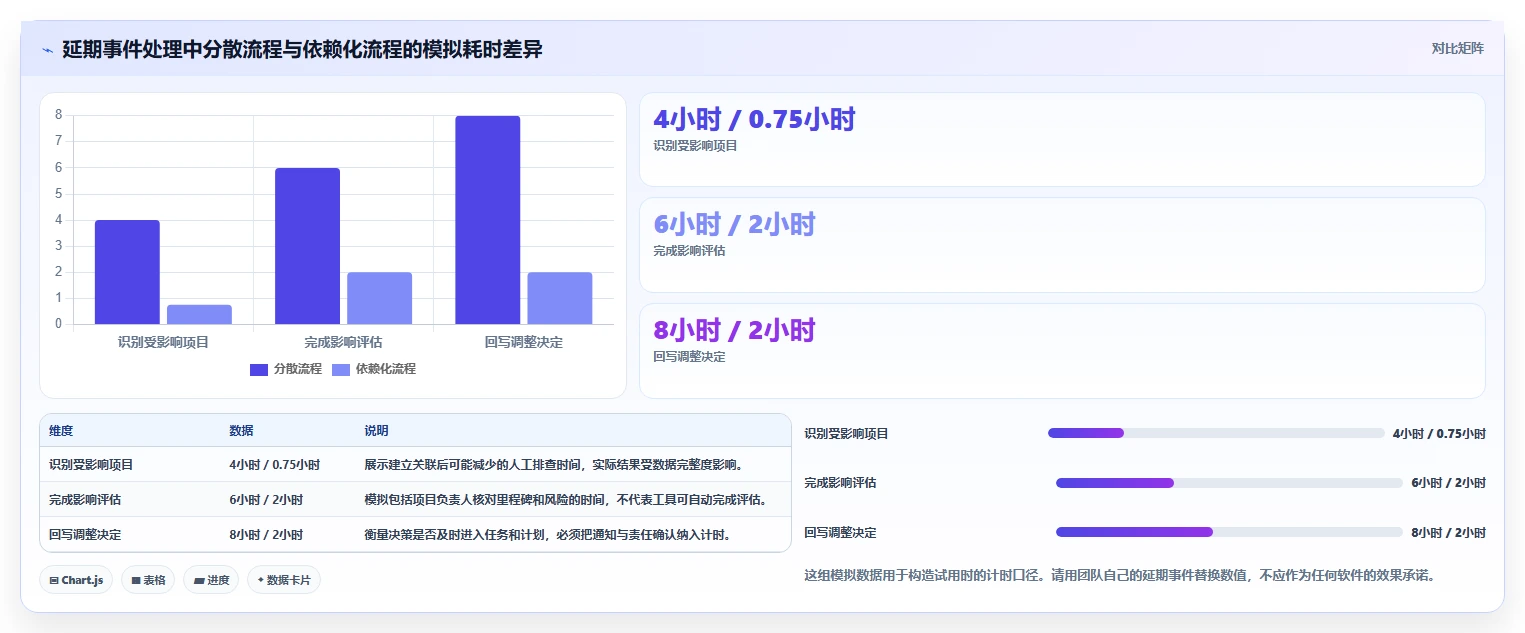Click the panel title 延期事件处理中分散流程
Viewport: 1525px width, 633px height.
pos(302,49)
